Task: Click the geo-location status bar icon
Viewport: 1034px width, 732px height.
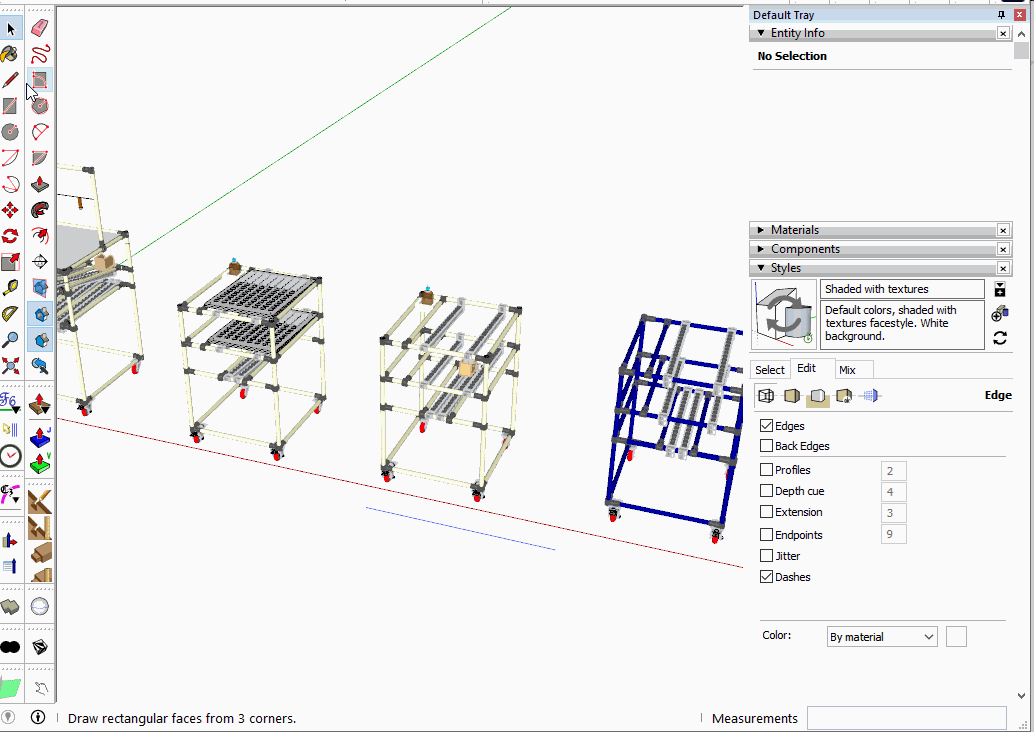Action: coord(8,717)
